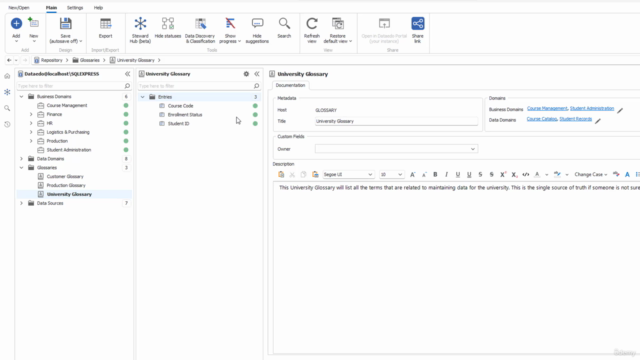Click the Title text field

[x=396, y=121]
